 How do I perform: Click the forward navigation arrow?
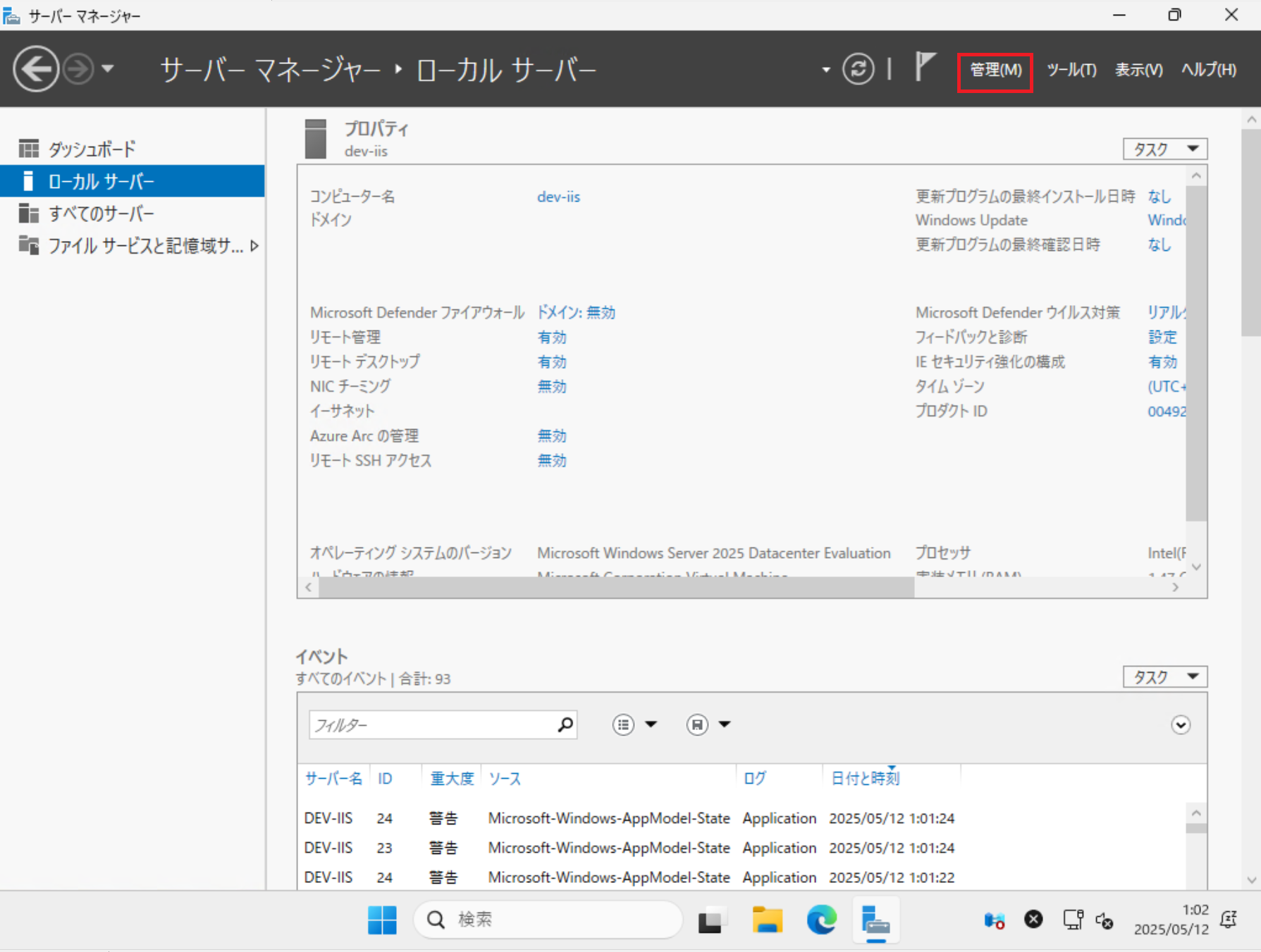click(78, 69)
